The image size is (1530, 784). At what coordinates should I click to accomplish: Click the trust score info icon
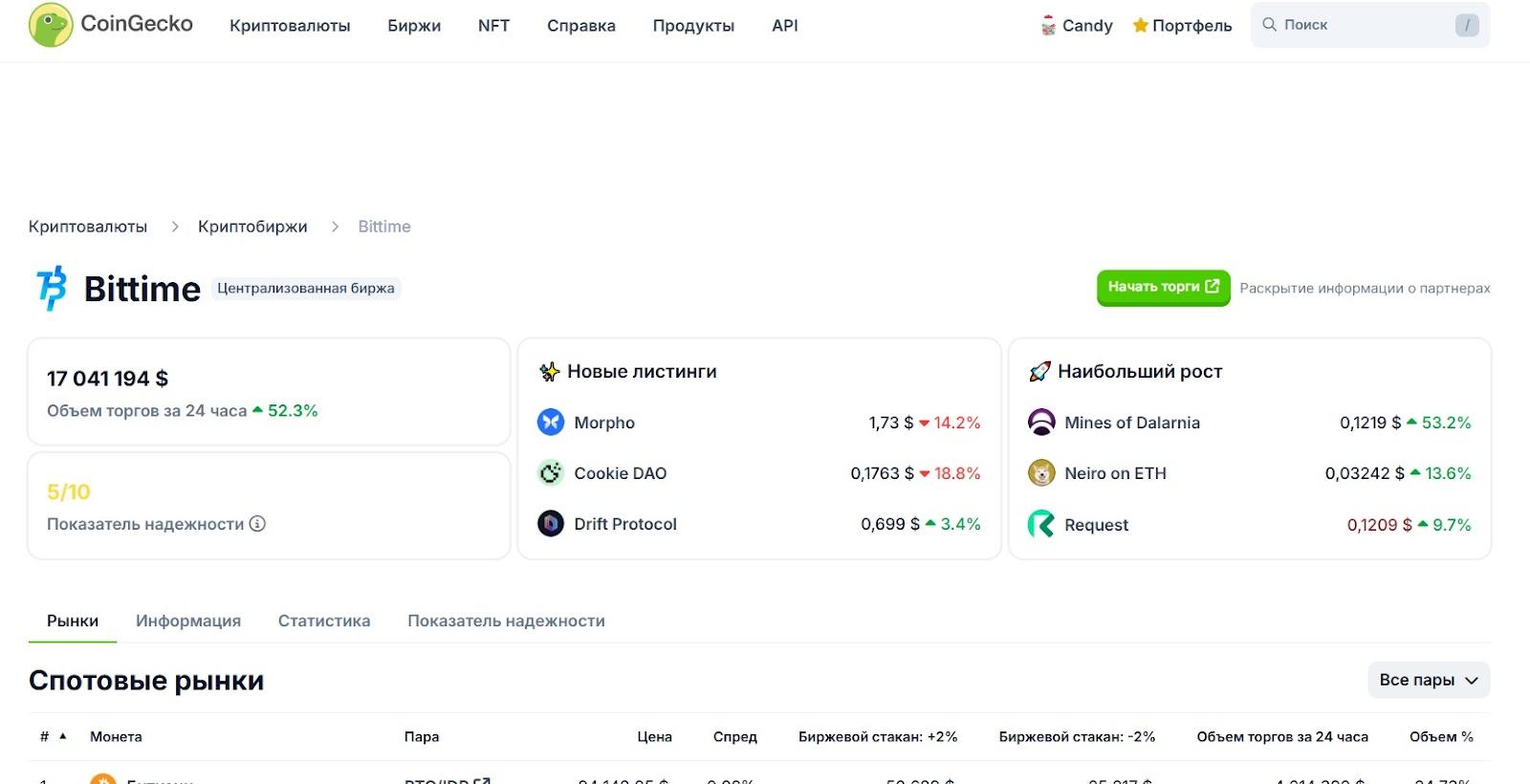tap(257, 524)
